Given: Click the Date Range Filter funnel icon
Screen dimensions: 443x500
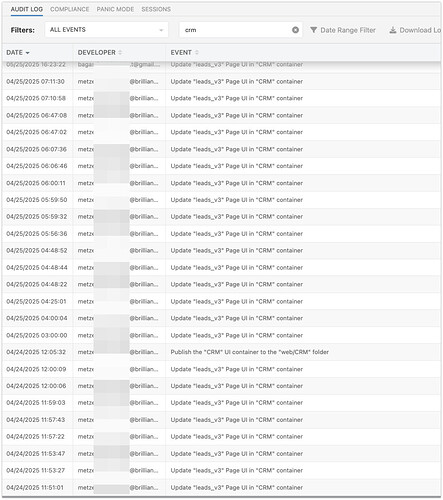Looking at the screenshot, I should 313,30.
